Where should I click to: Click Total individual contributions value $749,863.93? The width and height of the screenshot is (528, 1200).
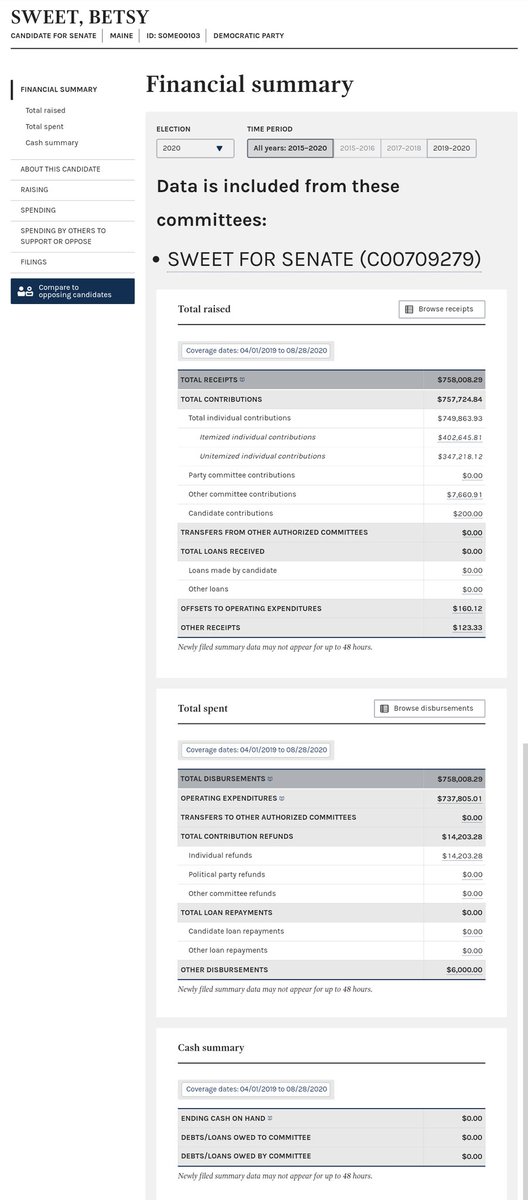[460, 418]
